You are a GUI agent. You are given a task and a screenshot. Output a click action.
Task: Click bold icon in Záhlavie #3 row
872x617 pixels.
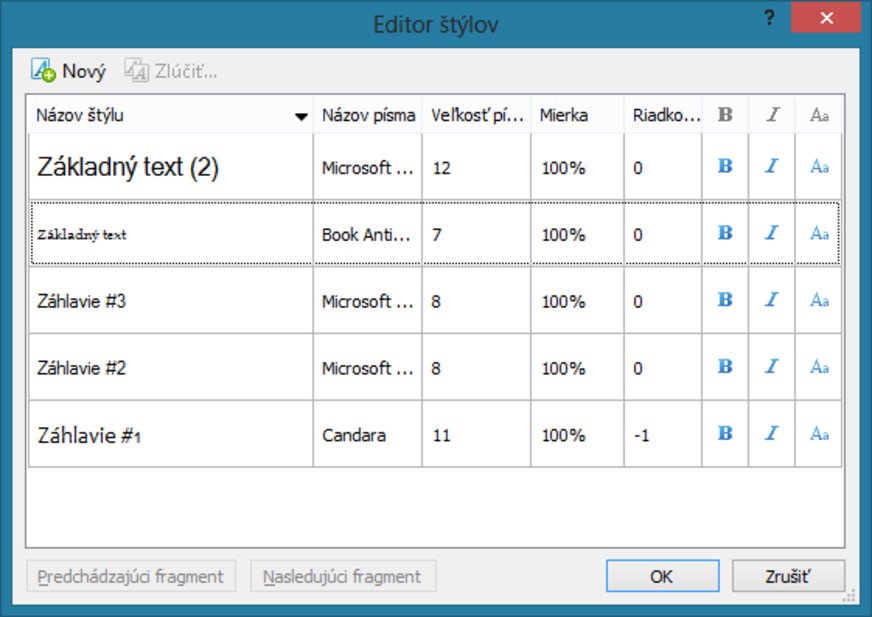pos(725,300)
